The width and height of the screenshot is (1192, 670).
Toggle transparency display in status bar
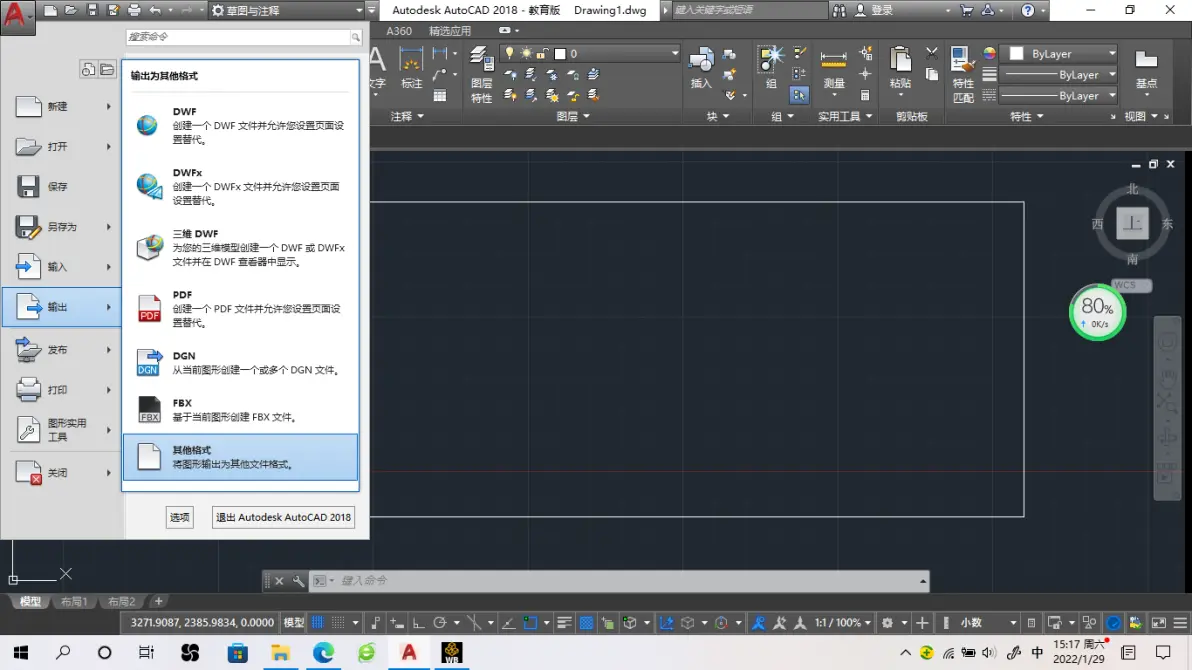586,623
